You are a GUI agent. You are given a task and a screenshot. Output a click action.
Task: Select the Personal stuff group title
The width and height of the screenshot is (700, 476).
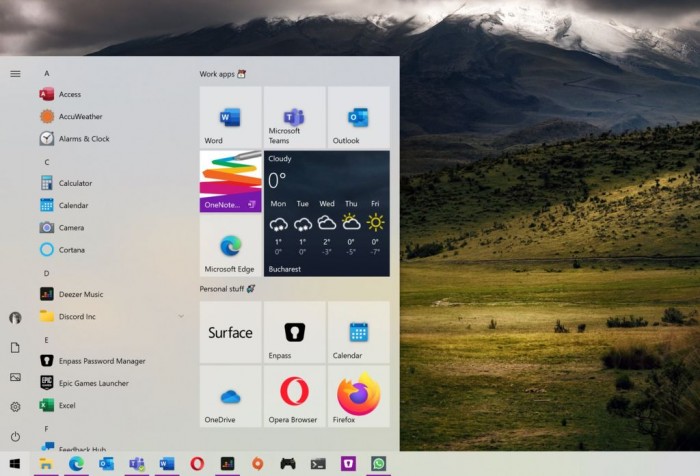[x=227, y=289]
